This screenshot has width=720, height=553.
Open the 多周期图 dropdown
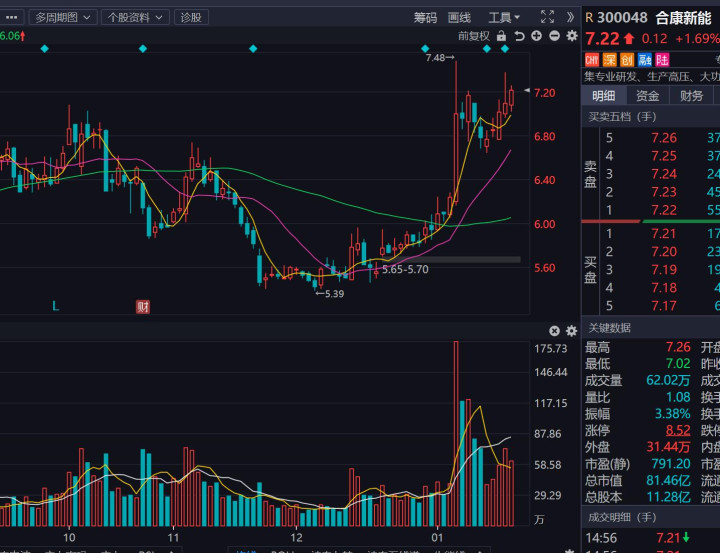pyautogui.click(x=63, y=17)
